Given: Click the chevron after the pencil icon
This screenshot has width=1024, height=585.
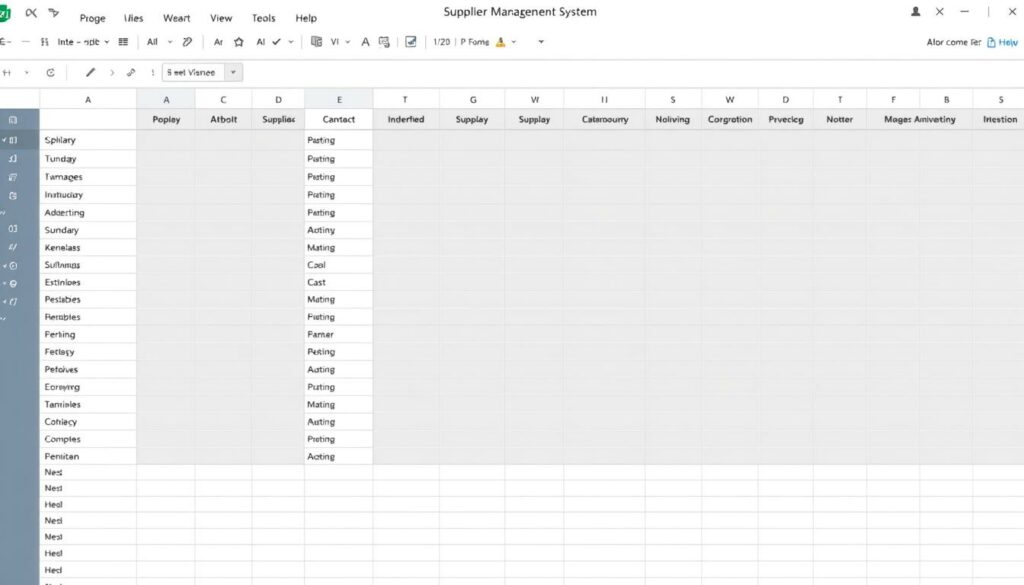Looking at the screenshot, I should pos(112,72).
